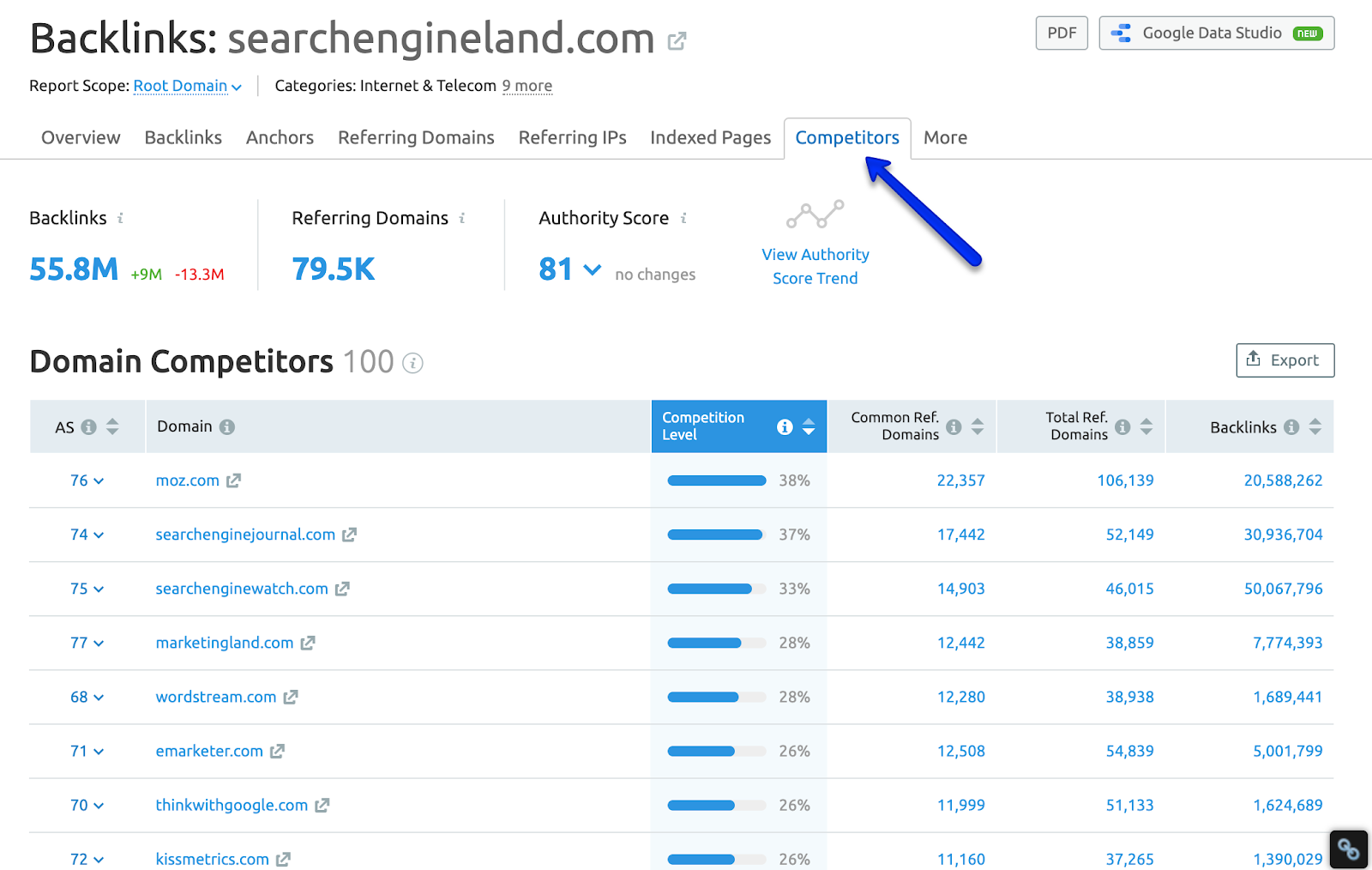
Task: Open the moz.com domain link
Action: click(188, 480)
